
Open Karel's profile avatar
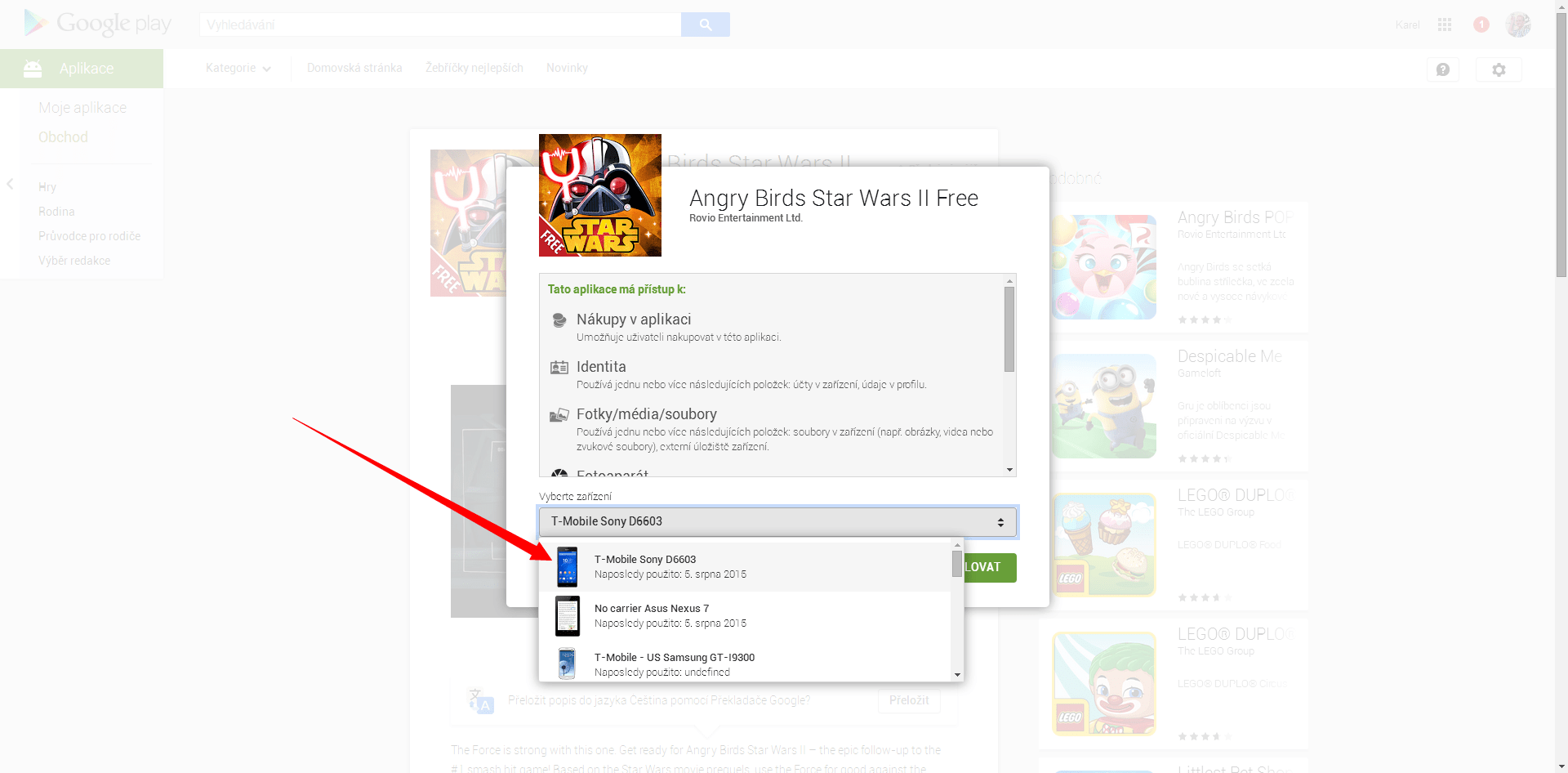click(x=1518, y=25)
